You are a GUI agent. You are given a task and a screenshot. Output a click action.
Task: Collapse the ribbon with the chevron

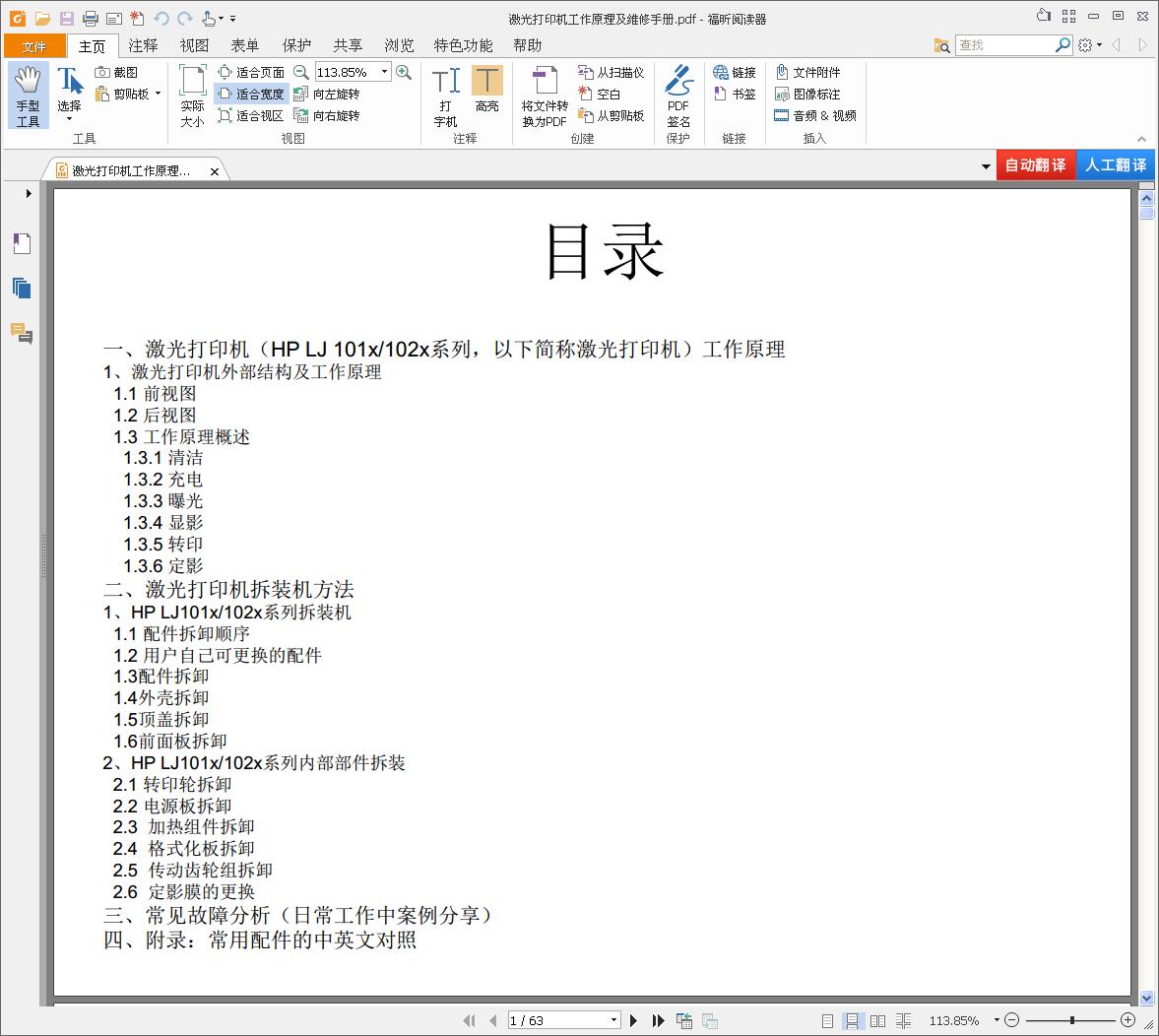click(x=1141, y=139)
